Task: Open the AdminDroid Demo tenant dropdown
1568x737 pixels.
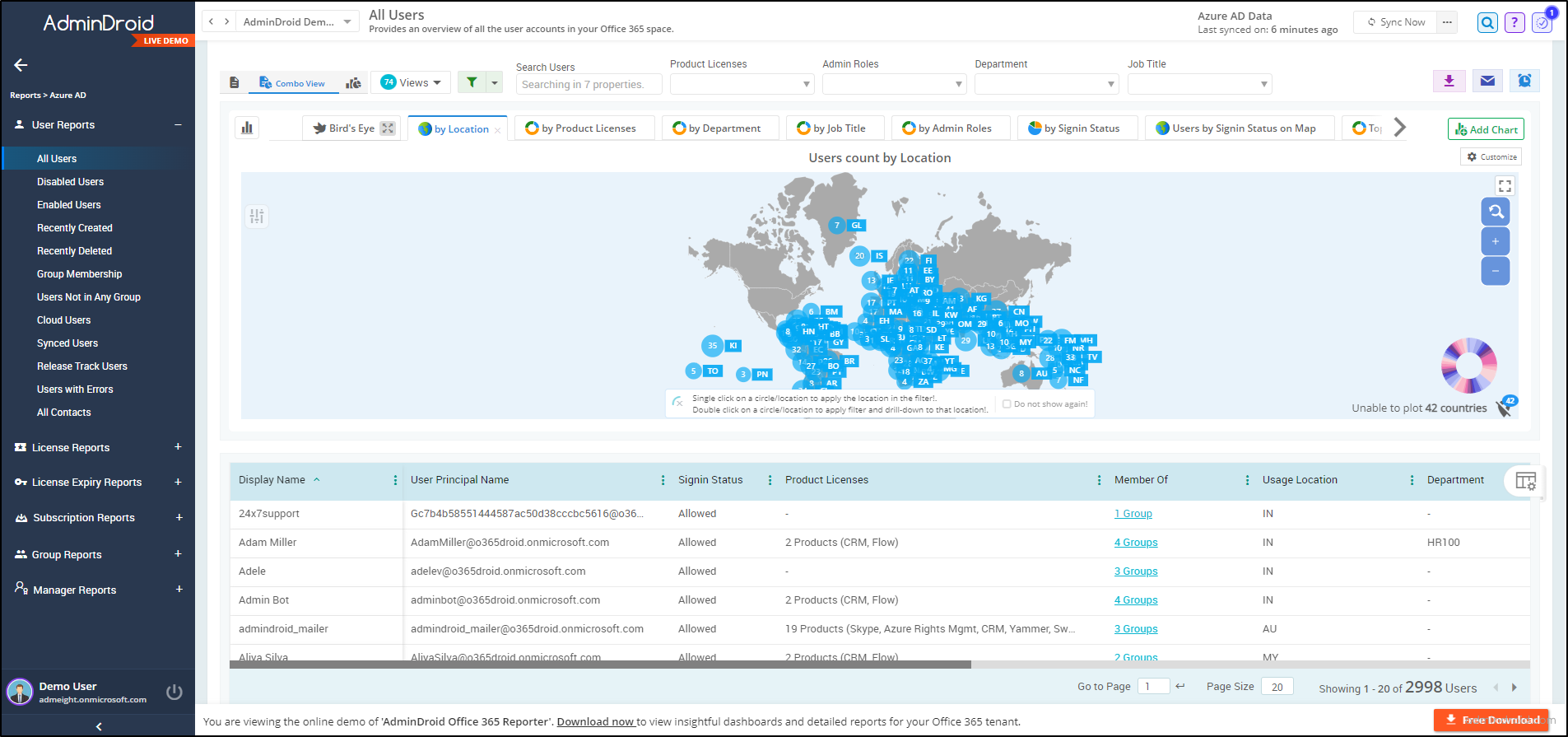Action: pyautogui.click(x=297, y=21)
